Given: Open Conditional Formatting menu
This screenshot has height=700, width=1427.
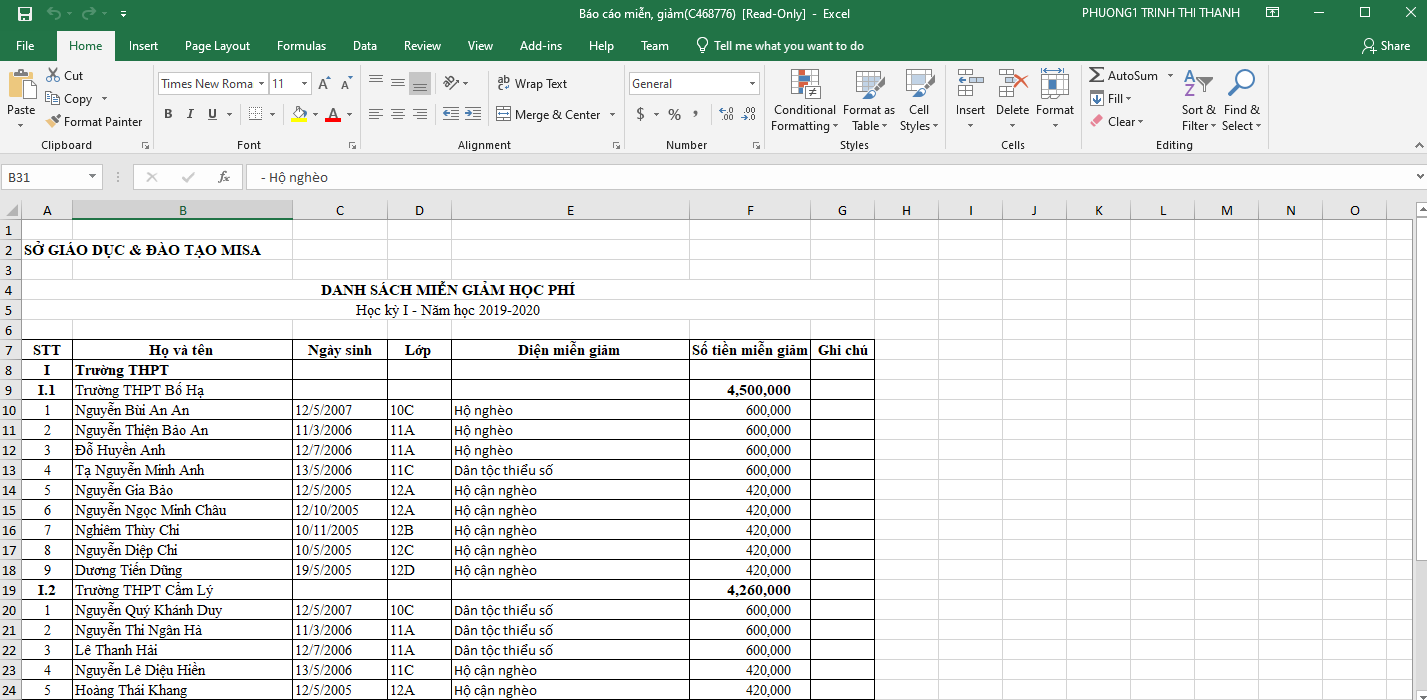Looking at the screenshot, I should (804, 101).
